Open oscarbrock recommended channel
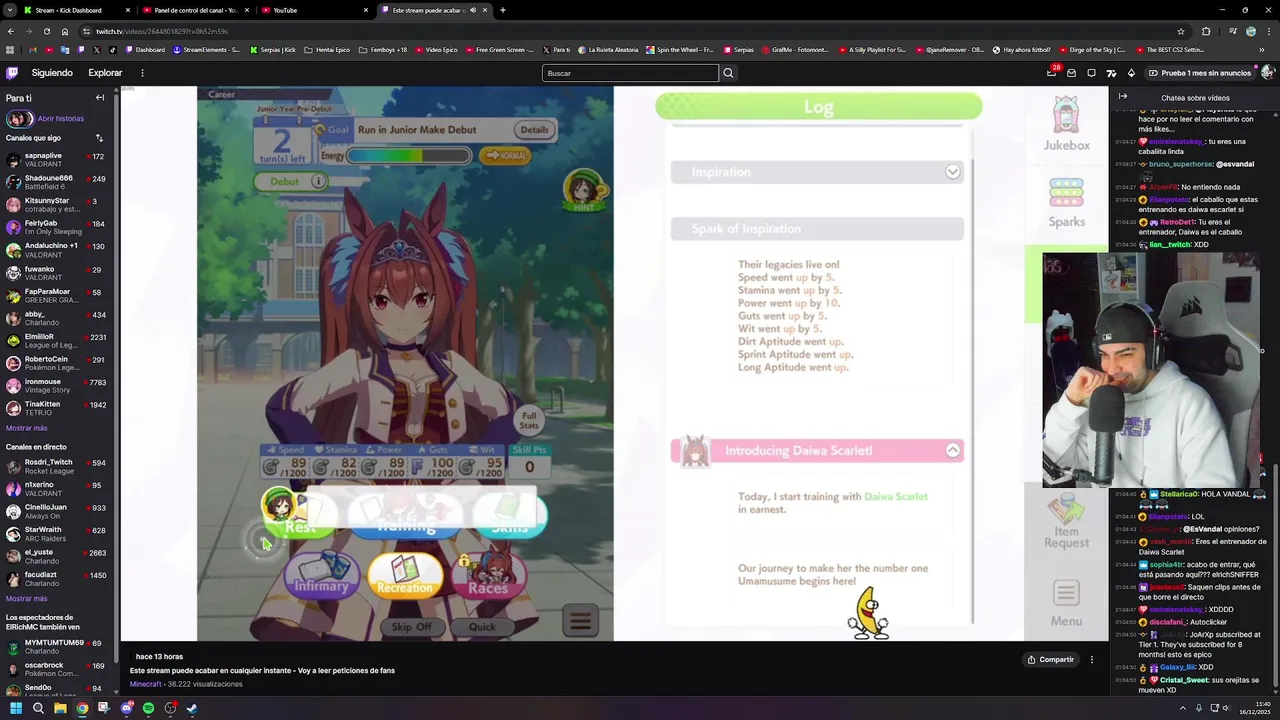This screenshot has height=720, width=1280. point(56,669)
